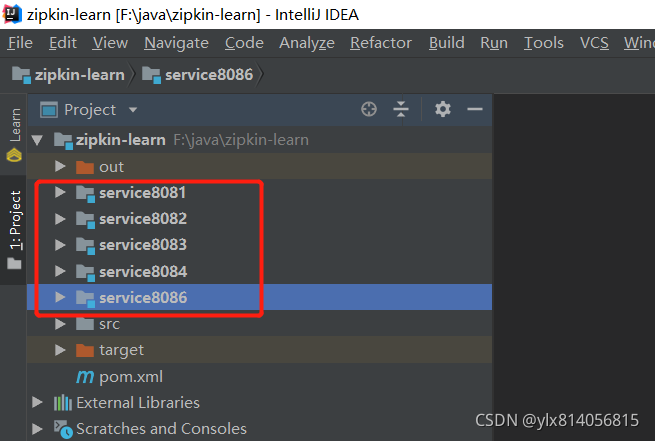Open the Analyze menu

pyautogui.click(x=307, y=43)
